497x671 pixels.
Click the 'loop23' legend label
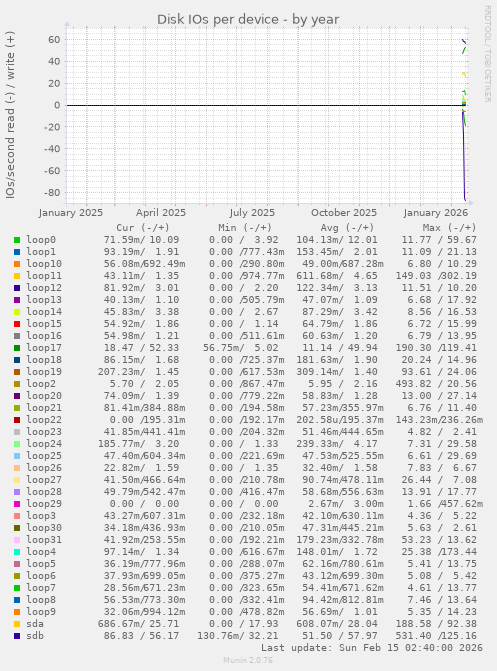[44, 432]
